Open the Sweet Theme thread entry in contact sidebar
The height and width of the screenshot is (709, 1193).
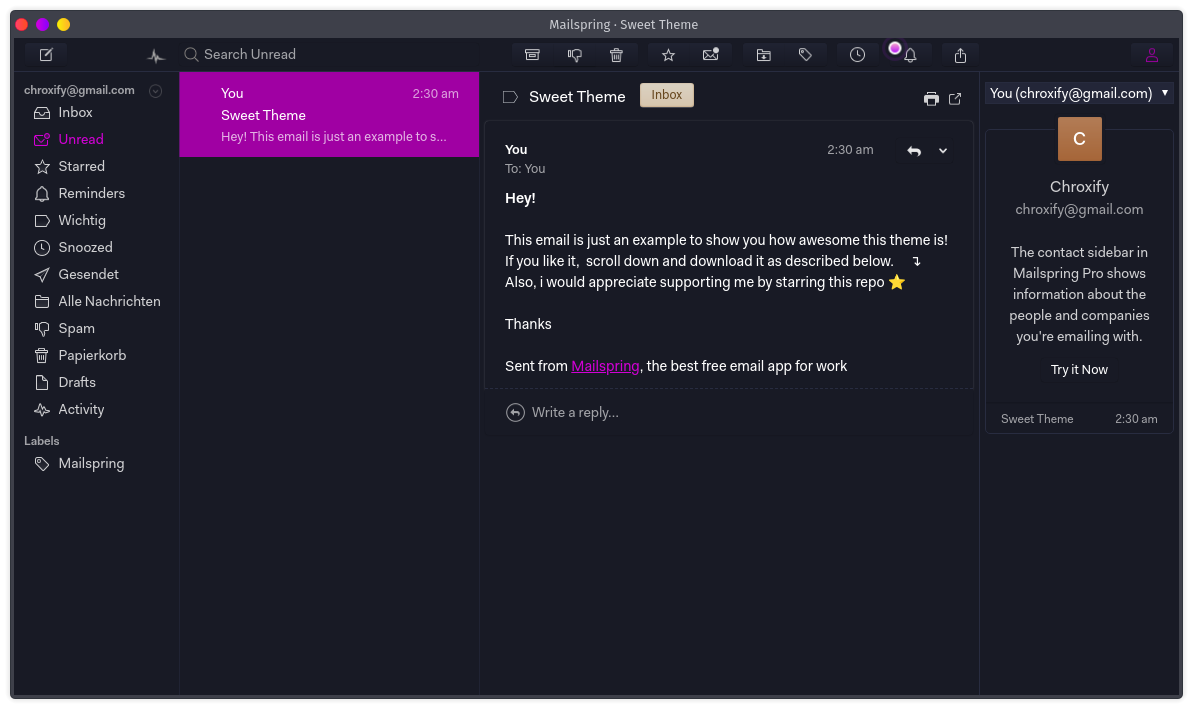tap(1079, 419)
